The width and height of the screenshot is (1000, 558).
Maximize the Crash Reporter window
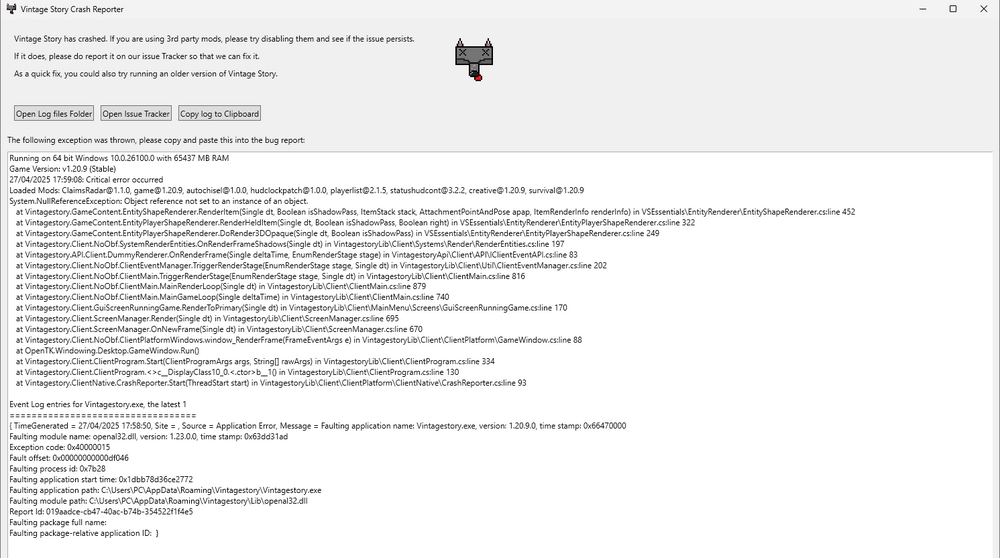[x=953, y=9]
